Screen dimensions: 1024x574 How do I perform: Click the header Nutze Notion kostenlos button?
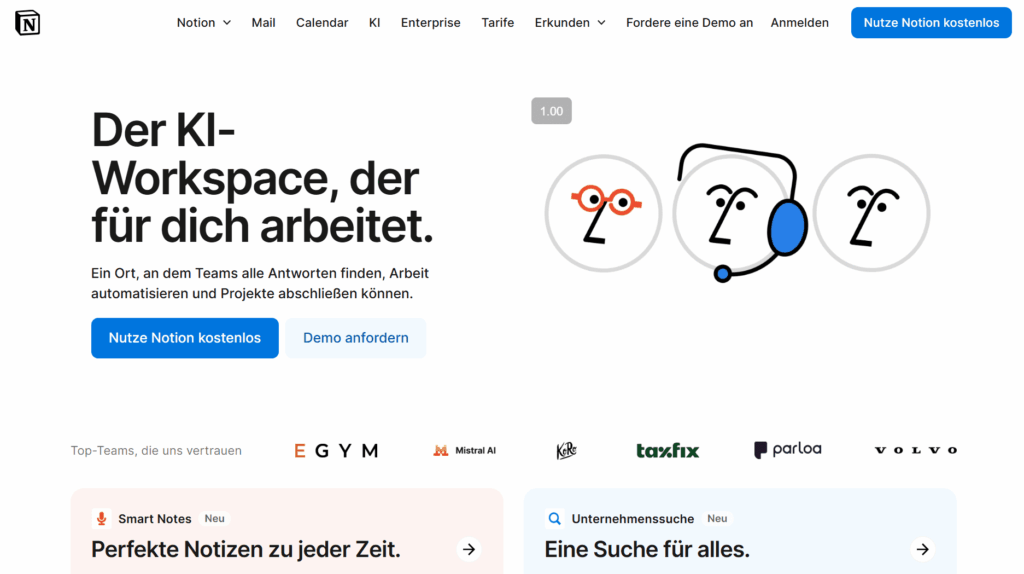(931, 23)
